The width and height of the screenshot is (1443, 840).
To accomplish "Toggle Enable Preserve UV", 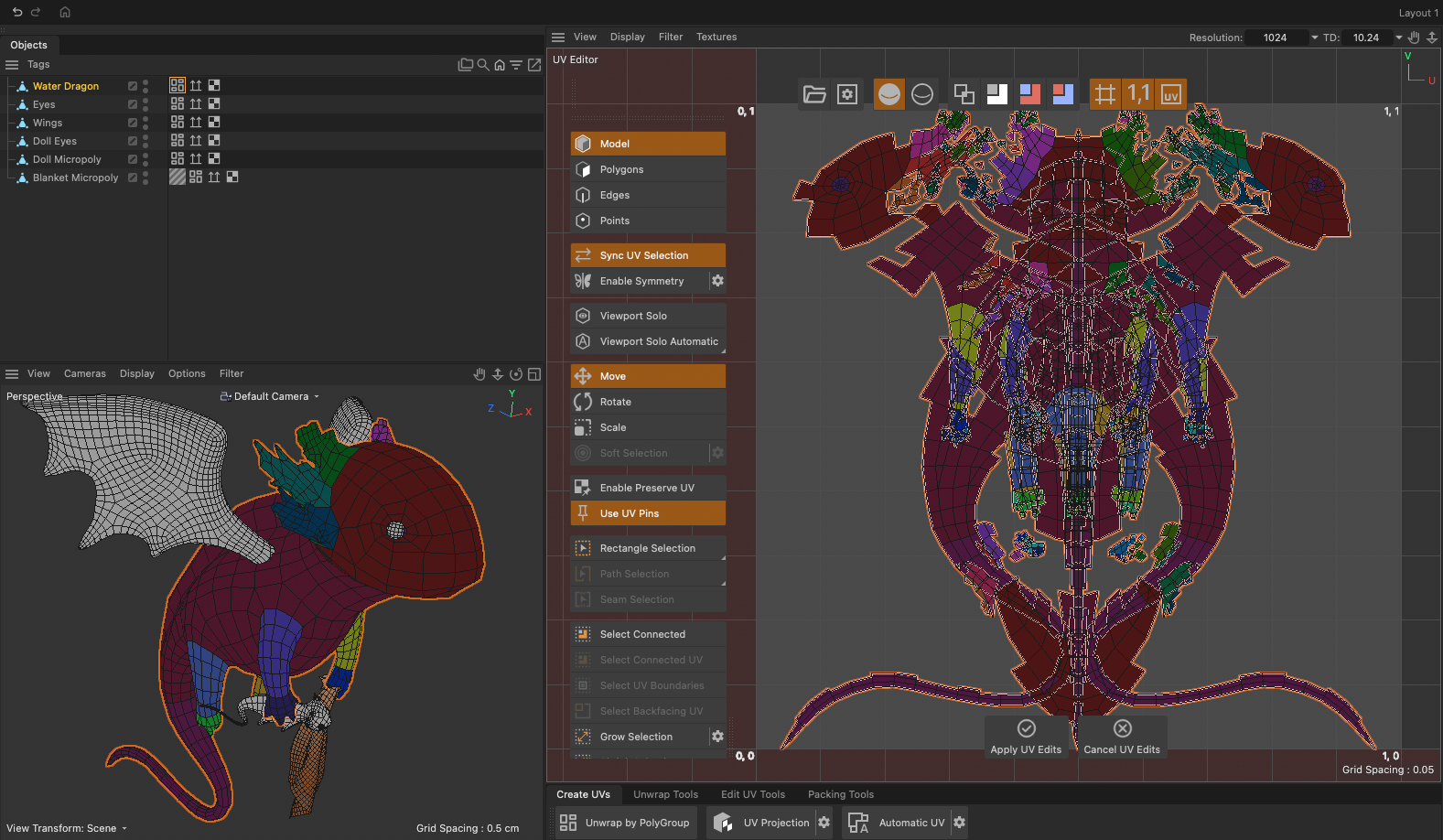I will 648,488.
